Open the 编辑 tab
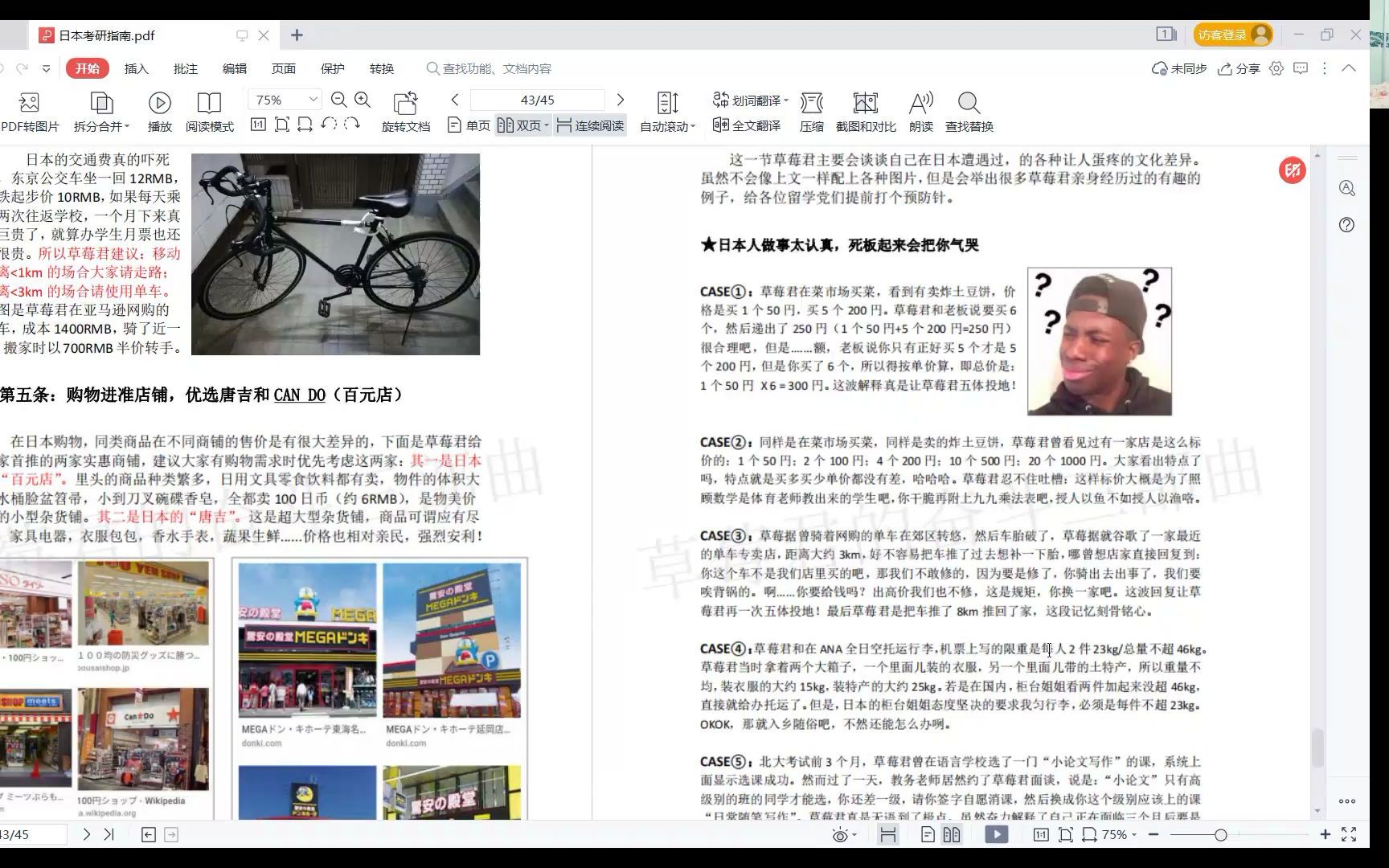This screenshot has height=868, width=1389. (234, 69)
